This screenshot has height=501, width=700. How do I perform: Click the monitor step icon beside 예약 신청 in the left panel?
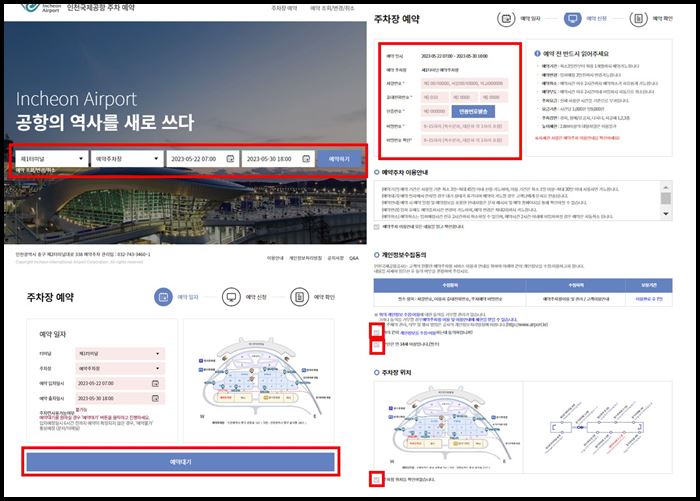[231, 297]
